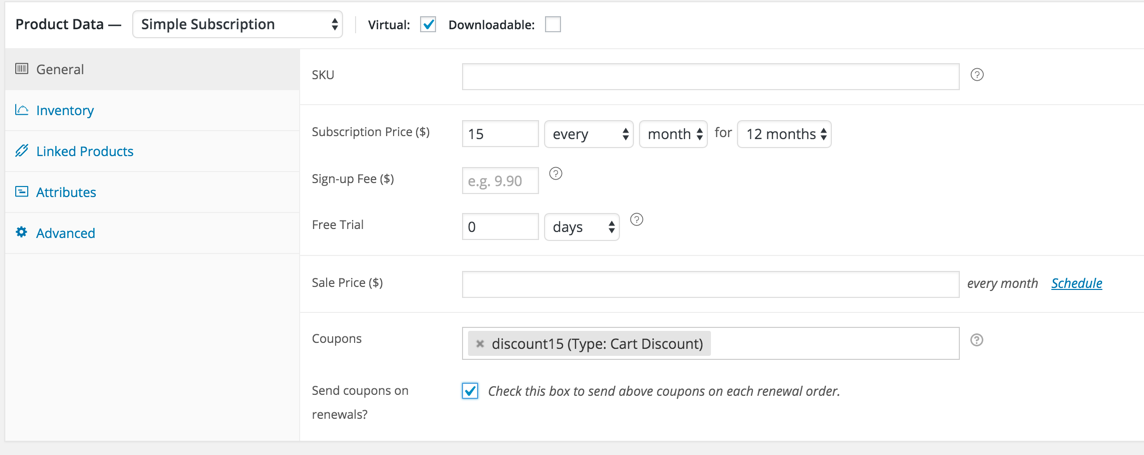Click the Inventory chart icon
Viewport: 1144px width, 455px height.
[22, 110]
